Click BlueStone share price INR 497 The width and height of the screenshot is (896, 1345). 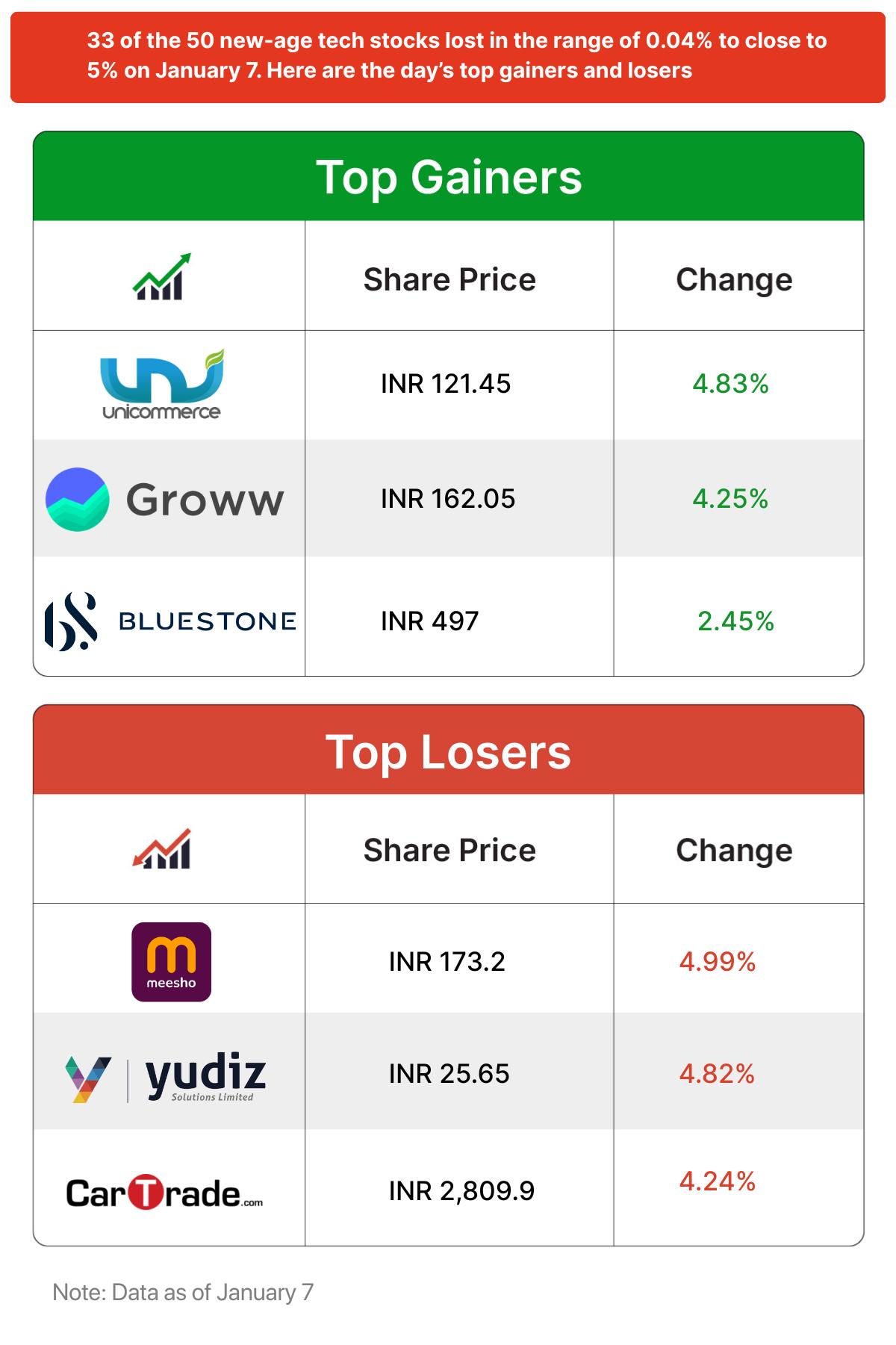(430, 621)
